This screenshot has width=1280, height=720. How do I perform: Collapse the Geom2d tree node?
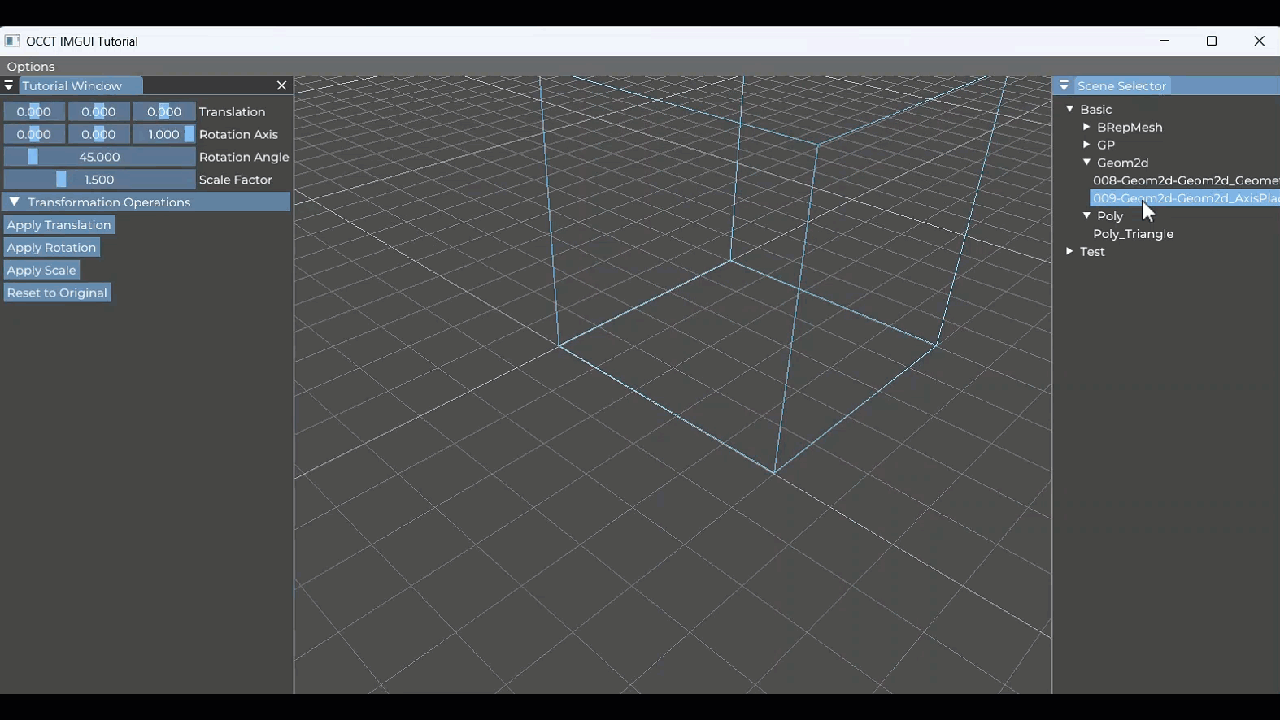coord(1087,162)
